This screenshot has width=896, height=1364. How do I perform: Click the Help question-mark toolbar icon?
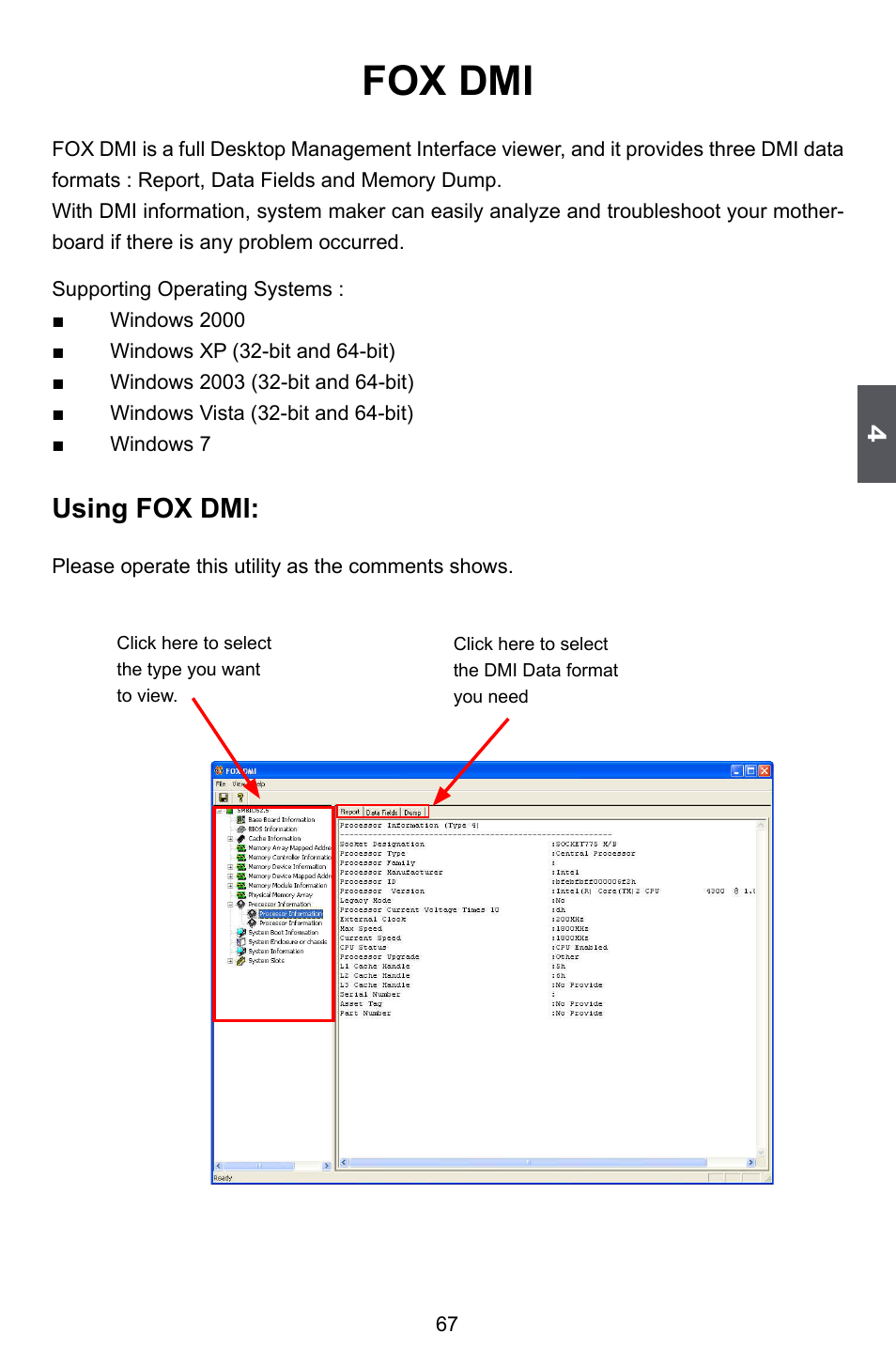[x=239, y=798]
